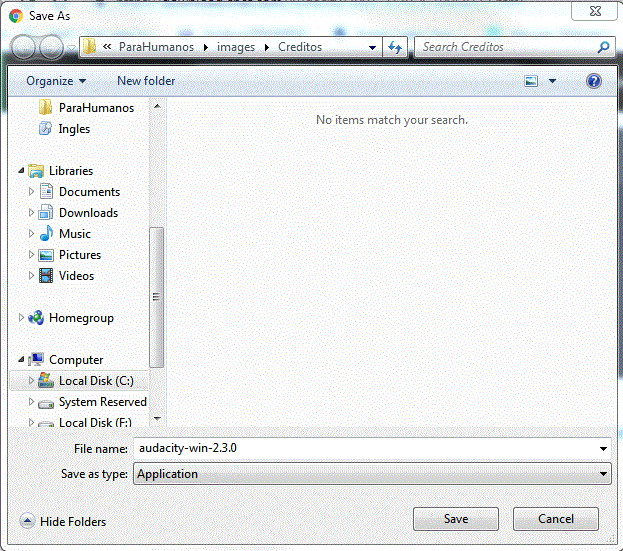
Task: Expand the Documents library
Action: click(x=31, y=192)
